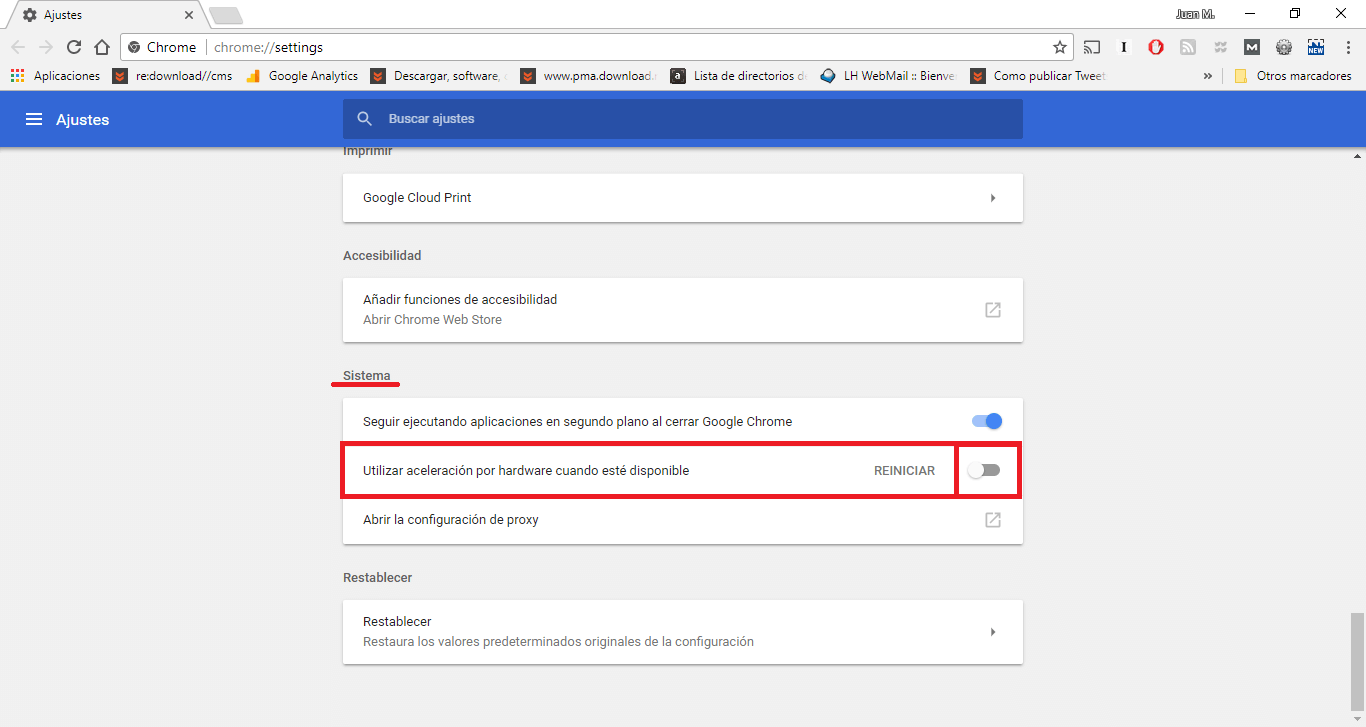Expand the Restablecer settings row

coord(683,632)
